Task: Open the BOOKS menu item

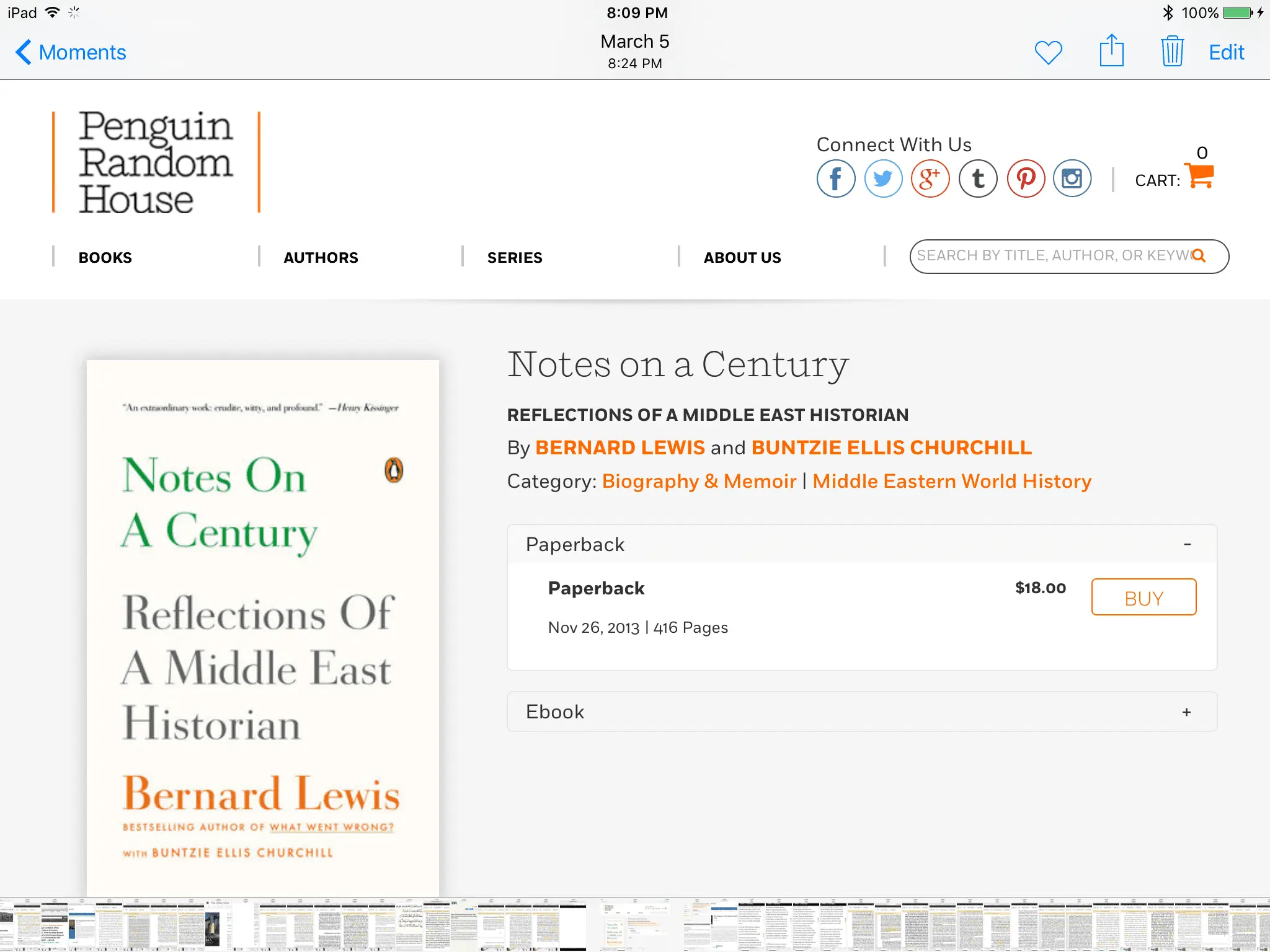Action: pyautogui.click(x=105, y=258)
